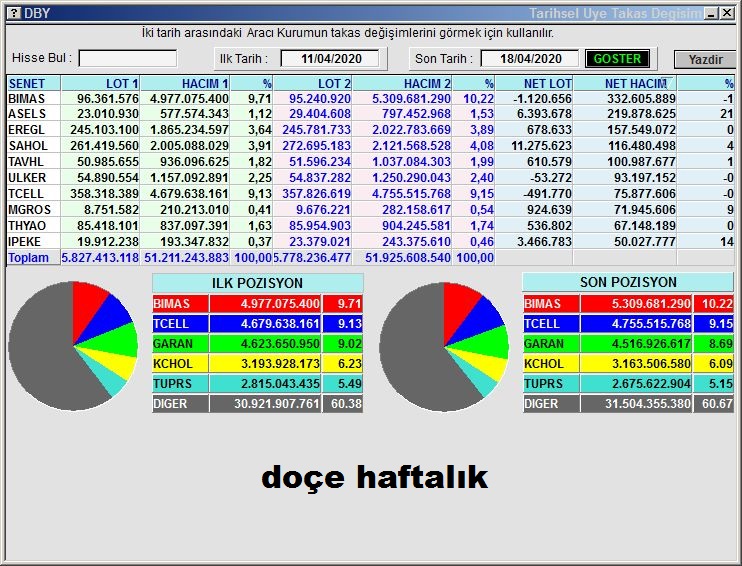Click the ILK POZISYON header

257,283
